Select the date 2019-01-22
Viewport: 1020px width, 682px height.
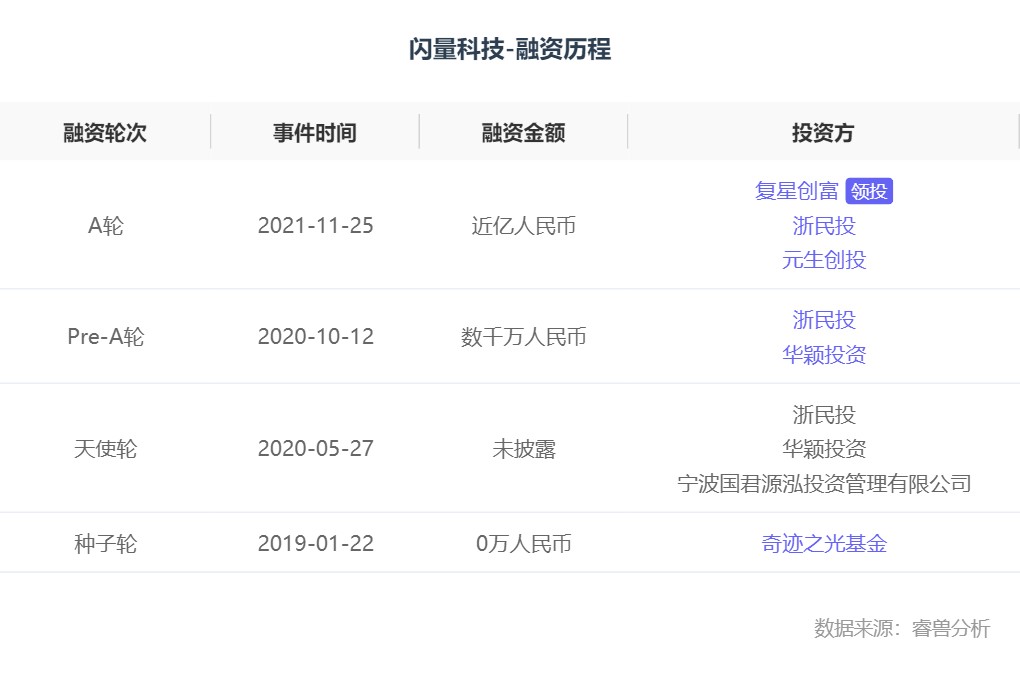(x=315, y=543)
